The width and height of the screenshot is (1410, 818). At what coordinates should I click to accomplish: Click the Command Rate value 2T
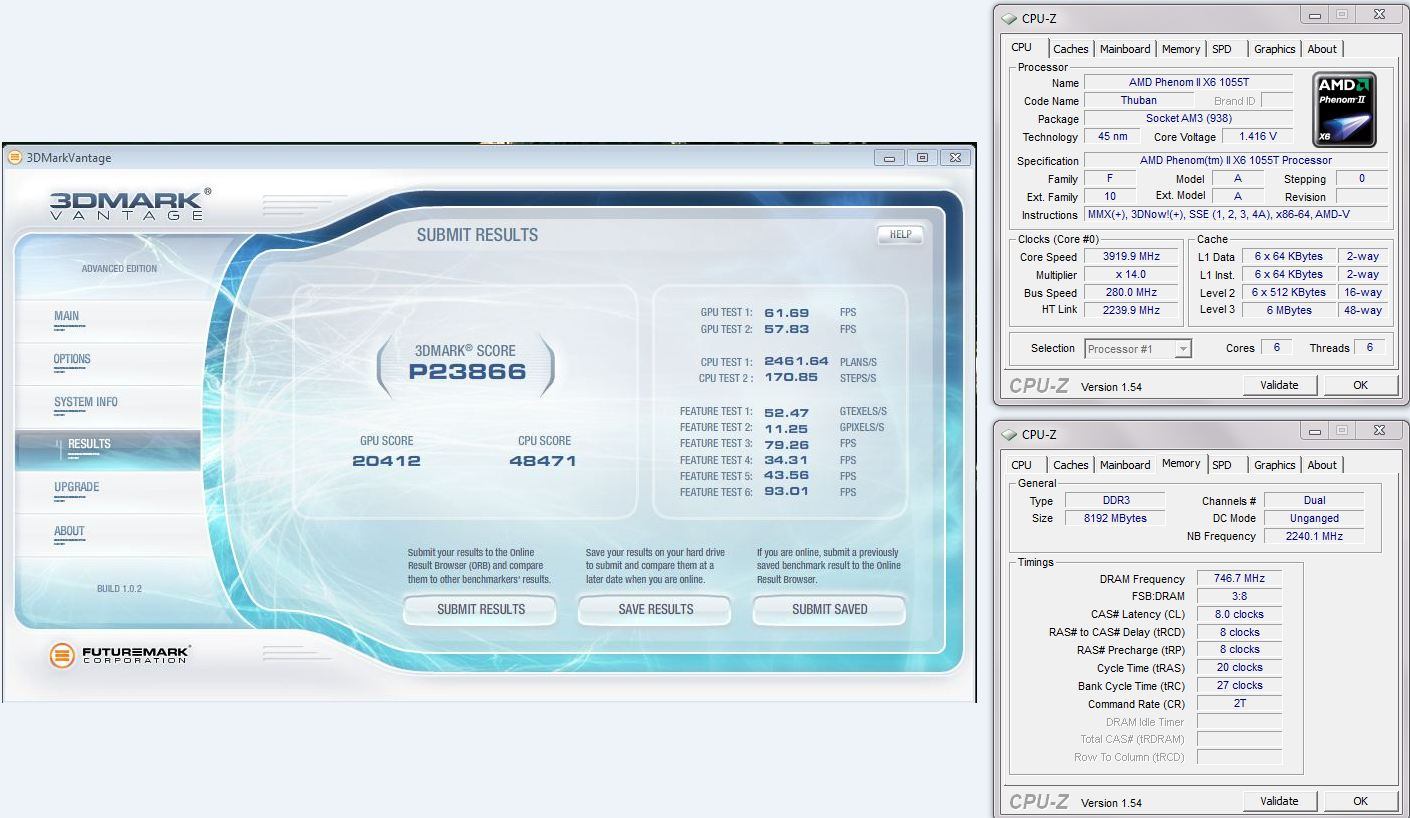(1239, 704)
